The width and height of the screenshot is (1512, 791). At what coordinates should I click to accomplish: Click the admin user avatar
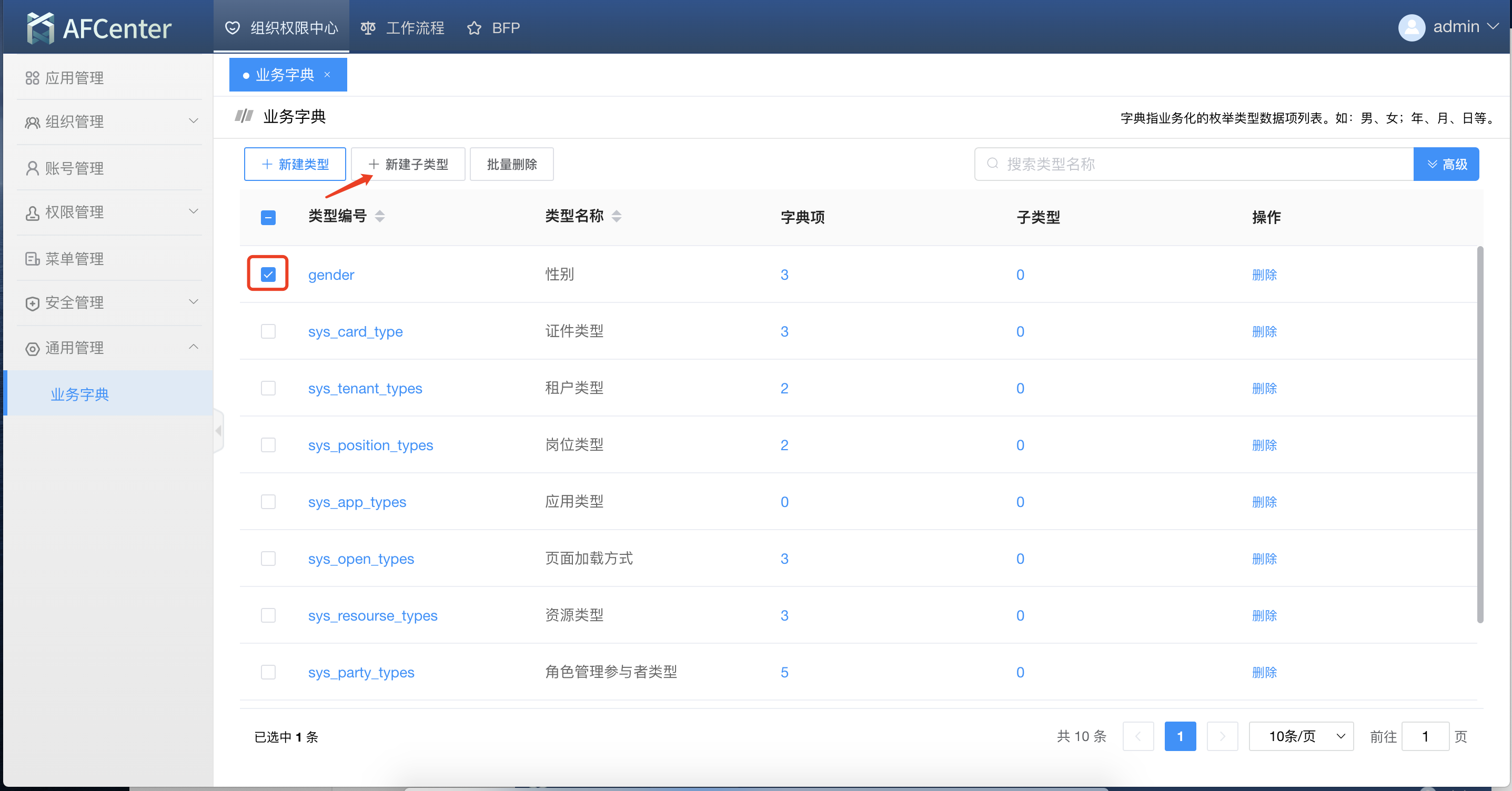click(x=1412, y=27)
